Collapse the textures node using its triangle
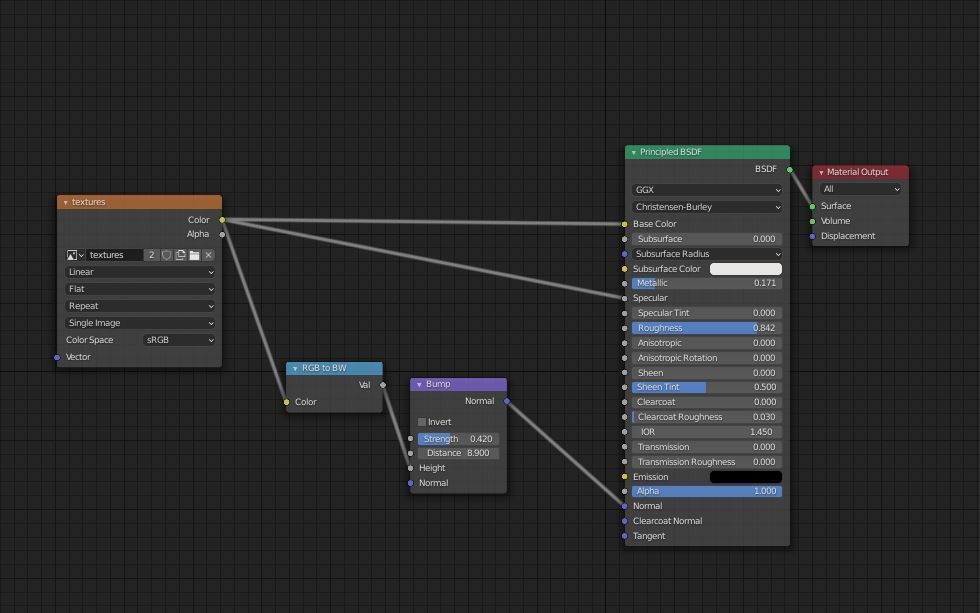This screenshot has width=980, height=613. [x=66, y=202]
